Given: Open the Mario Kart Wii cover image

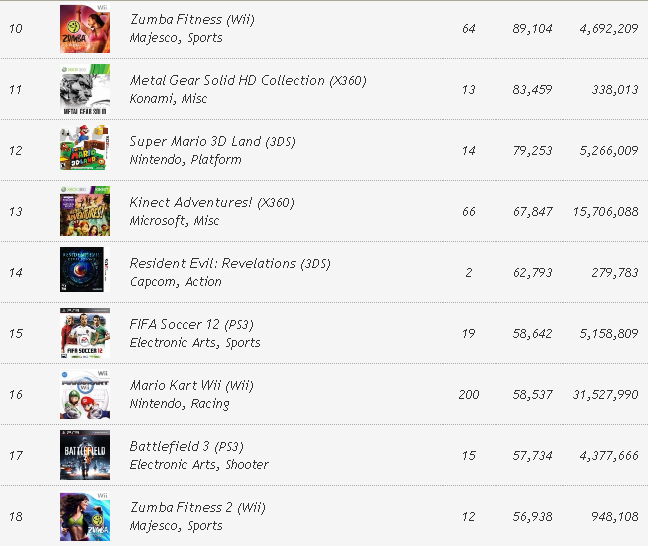Looking at the screenshot, I should click(84, 394).
